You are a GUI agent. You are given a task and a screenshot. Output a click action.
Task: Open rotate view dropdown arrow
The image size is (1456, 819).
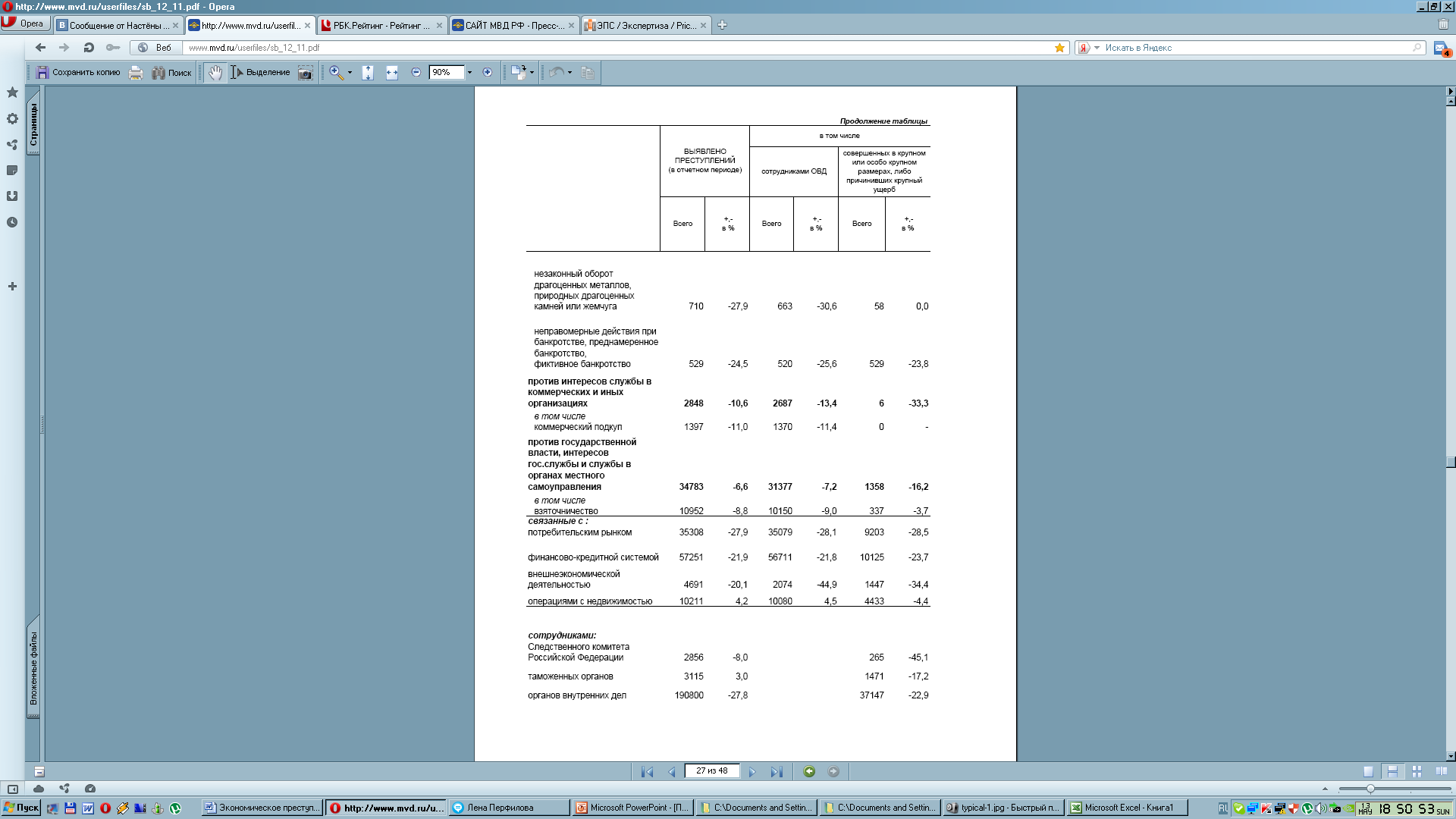pyautogui.click(x=532, y=72)
